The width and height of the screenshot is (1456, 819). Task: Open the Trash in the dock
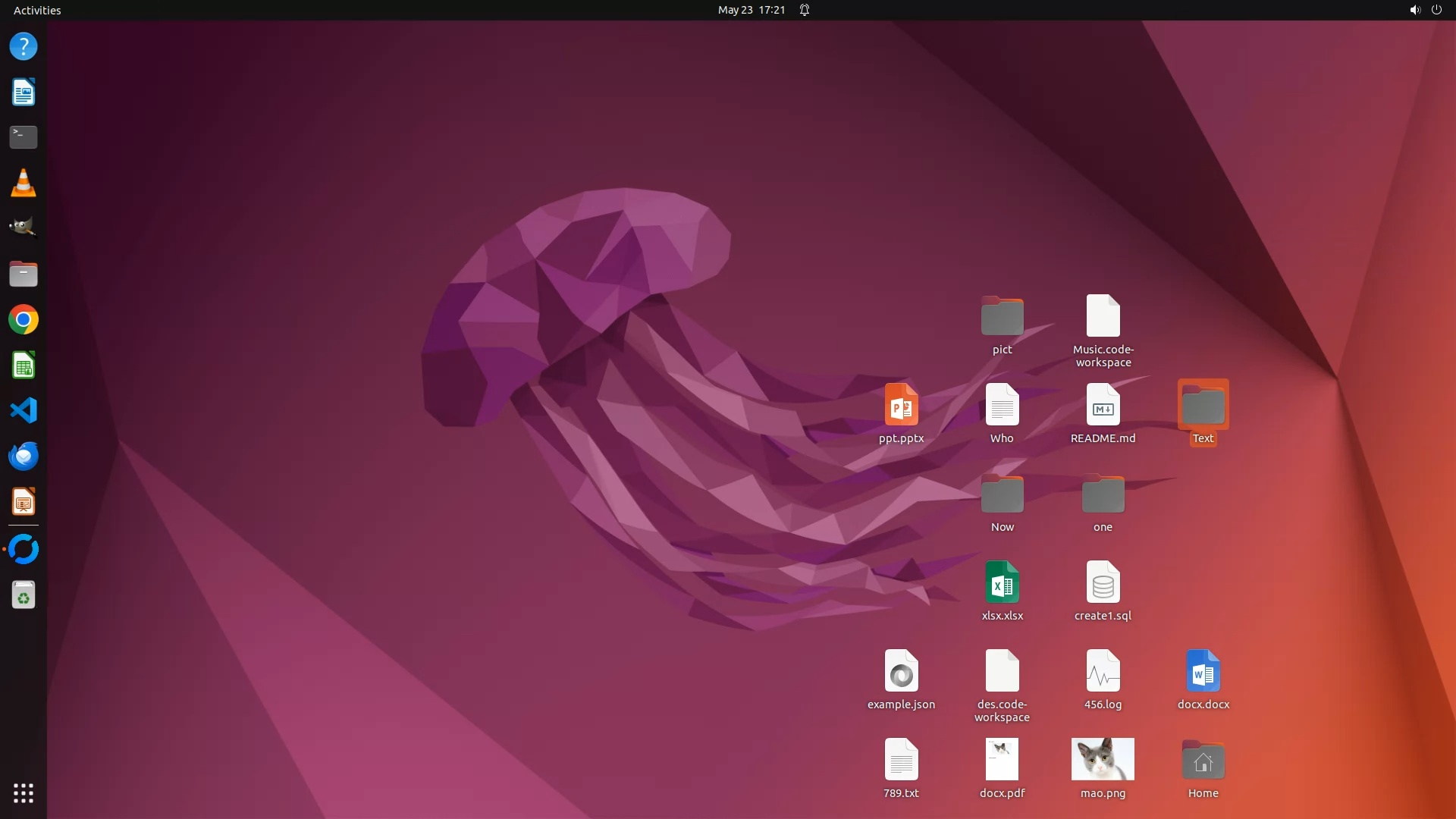pyautogui.click(x=23, y=595)
